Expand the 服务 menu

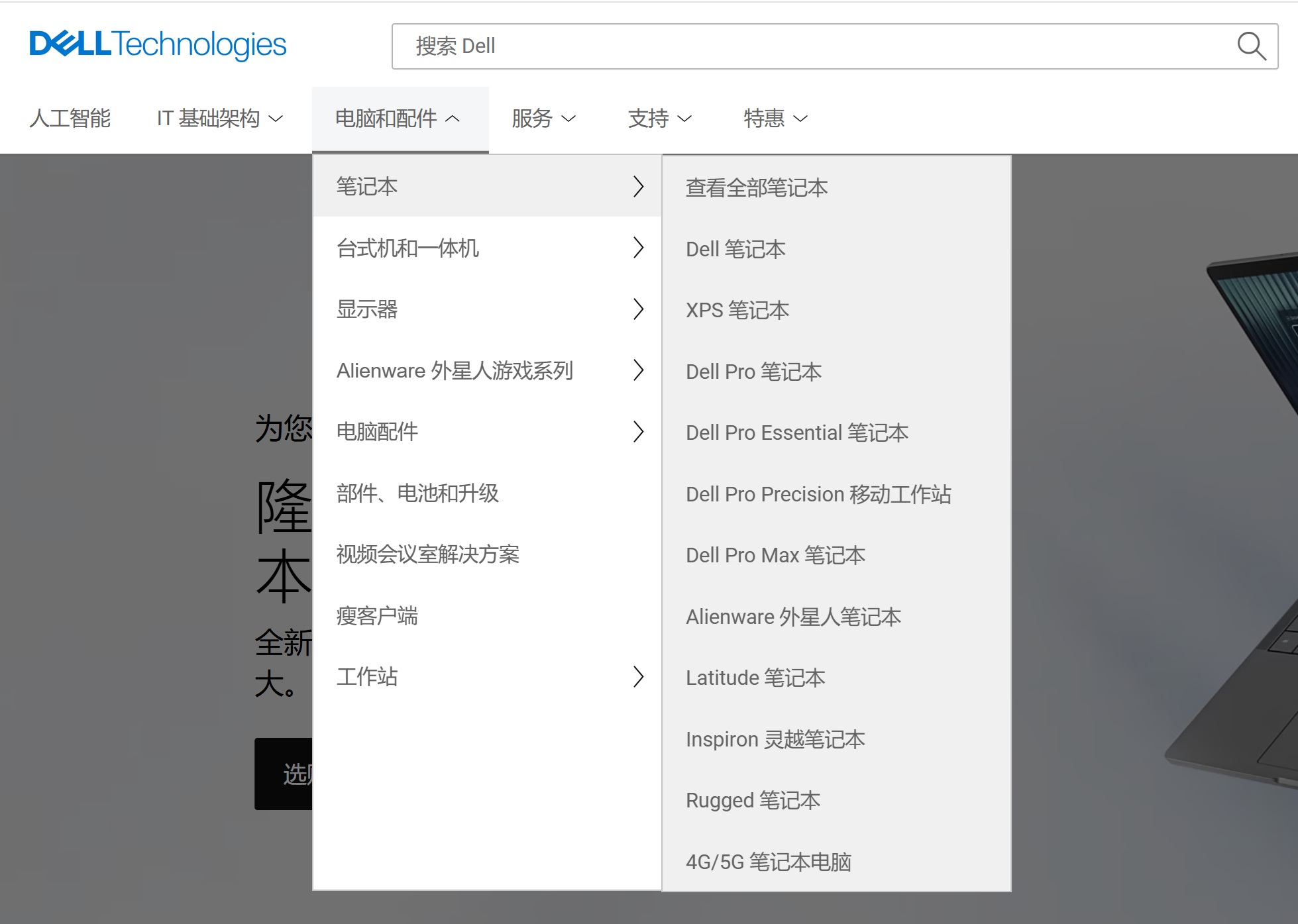[x=543, y=119]
